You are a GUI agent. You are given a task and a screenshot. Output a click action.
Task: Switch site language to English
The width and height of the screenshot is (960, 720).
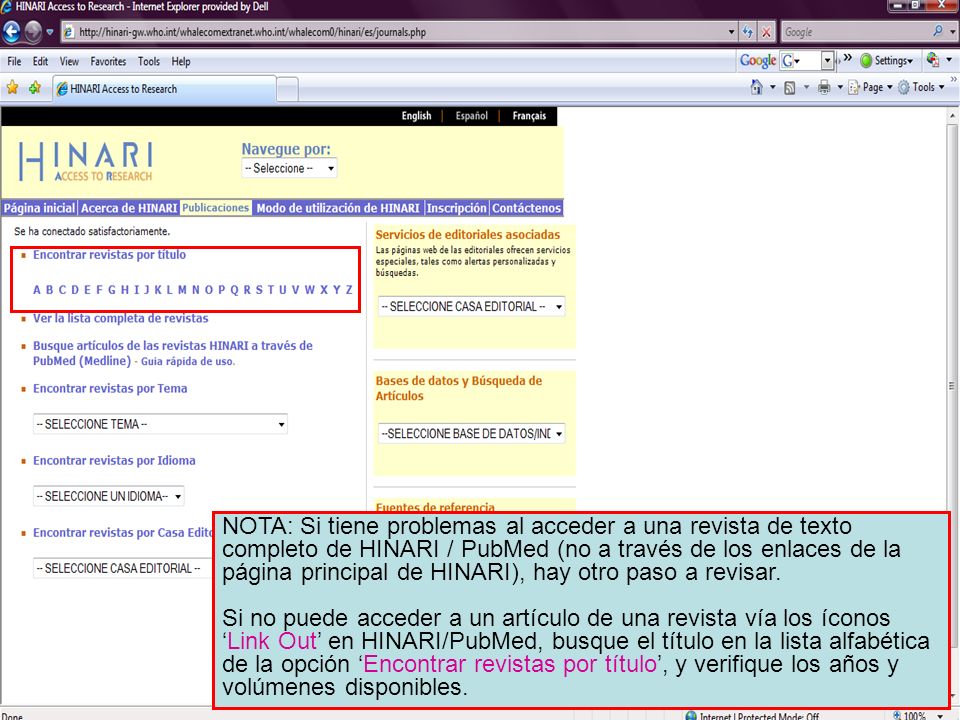(x=416, y=116)
